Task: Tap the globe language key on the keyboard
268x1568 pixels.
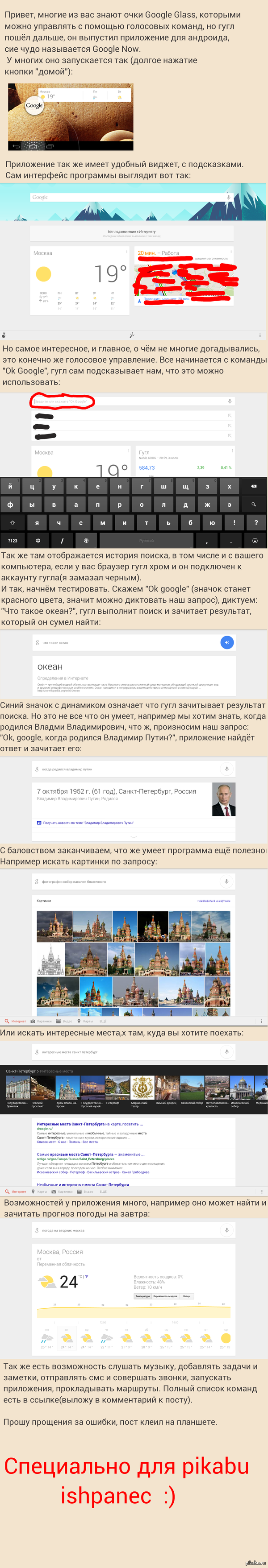Action: [x=87, y=540]
